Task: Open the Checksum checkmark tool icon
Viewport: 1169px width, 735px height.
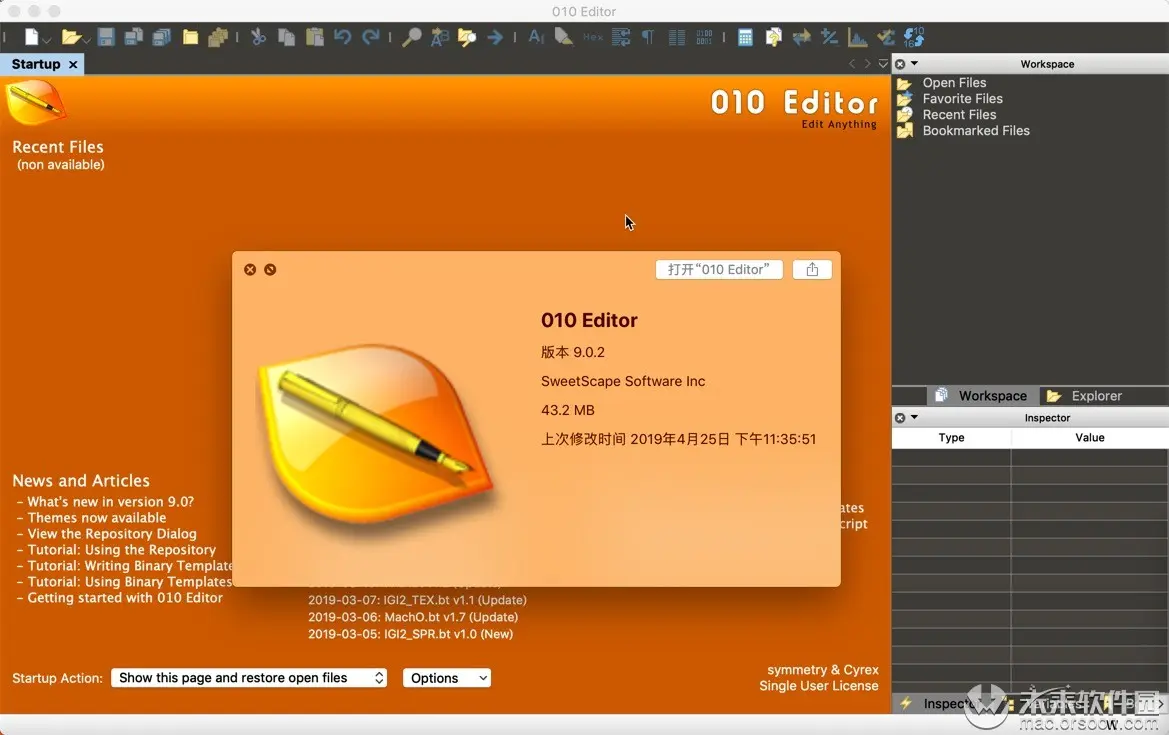Action: pos(886,37)
